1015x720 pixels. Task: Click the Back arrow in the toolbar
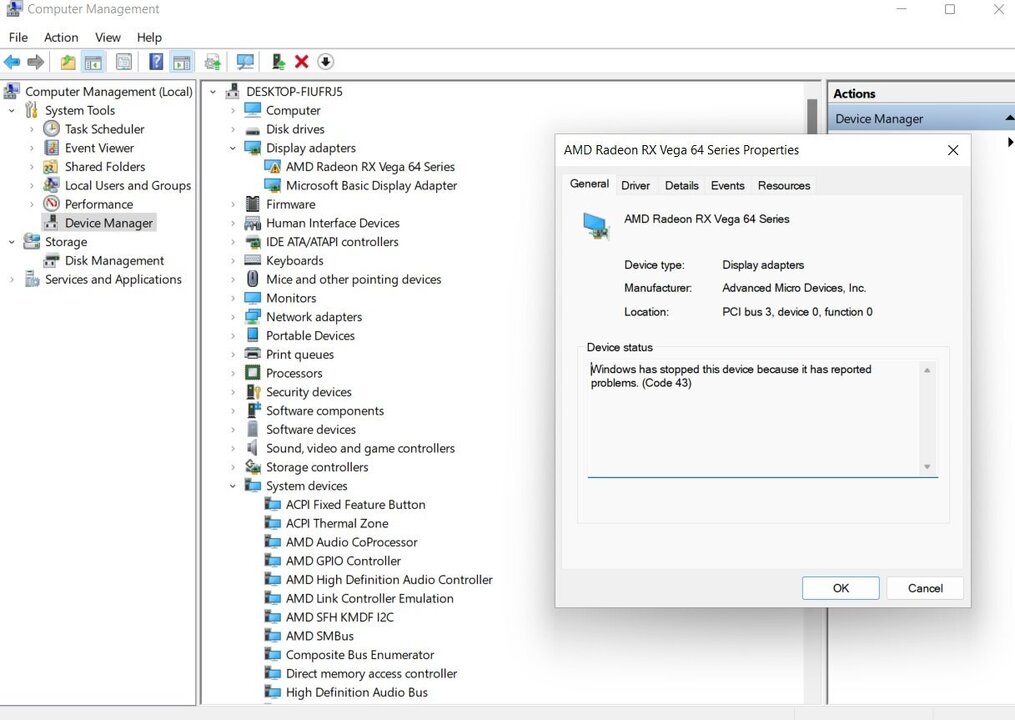(12, 62)
